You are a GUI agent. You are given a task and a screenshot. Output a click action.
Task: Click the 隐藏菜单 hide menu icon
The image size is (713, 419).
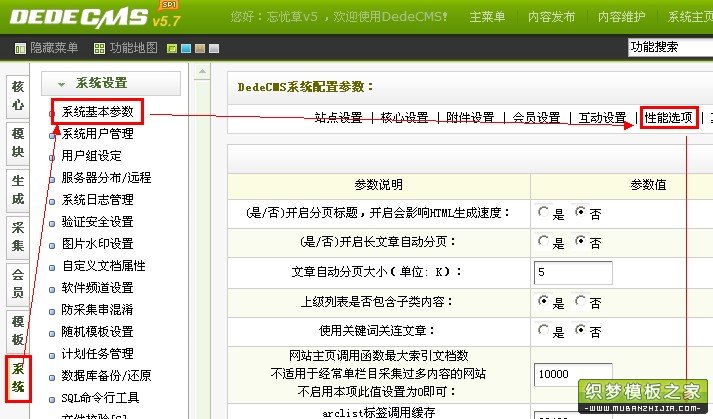[20, 48]
